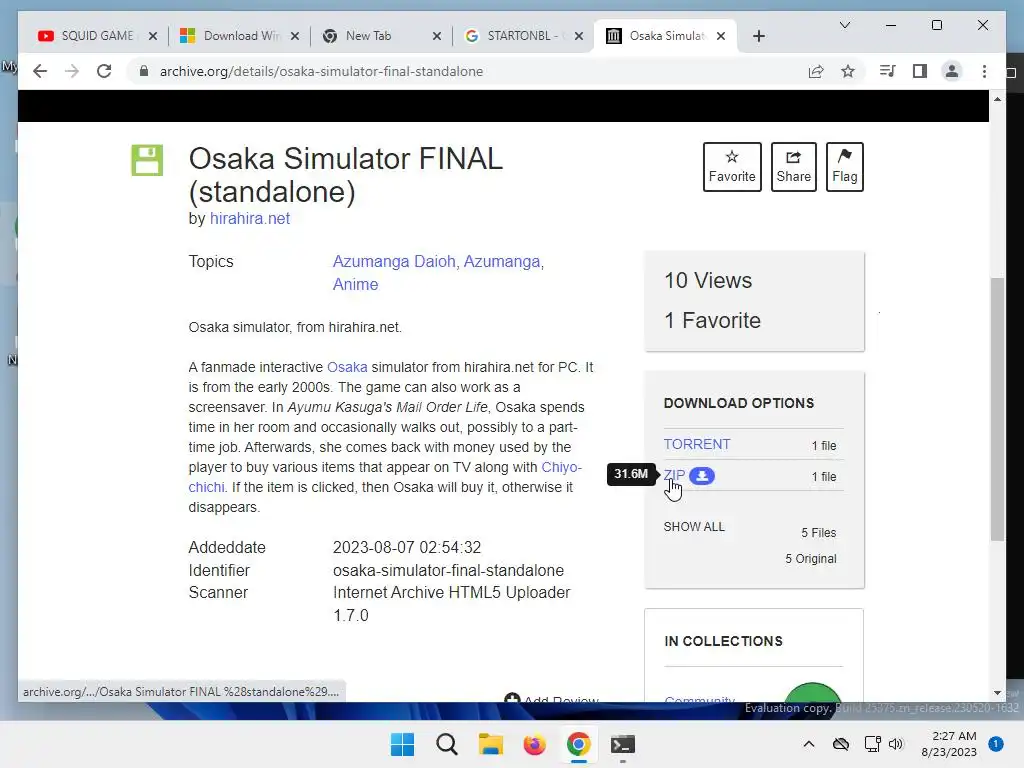The image size is (1024, 768).
Task: Click the page vertical scrollbar thumb
Action: click(x=997, y=409)
